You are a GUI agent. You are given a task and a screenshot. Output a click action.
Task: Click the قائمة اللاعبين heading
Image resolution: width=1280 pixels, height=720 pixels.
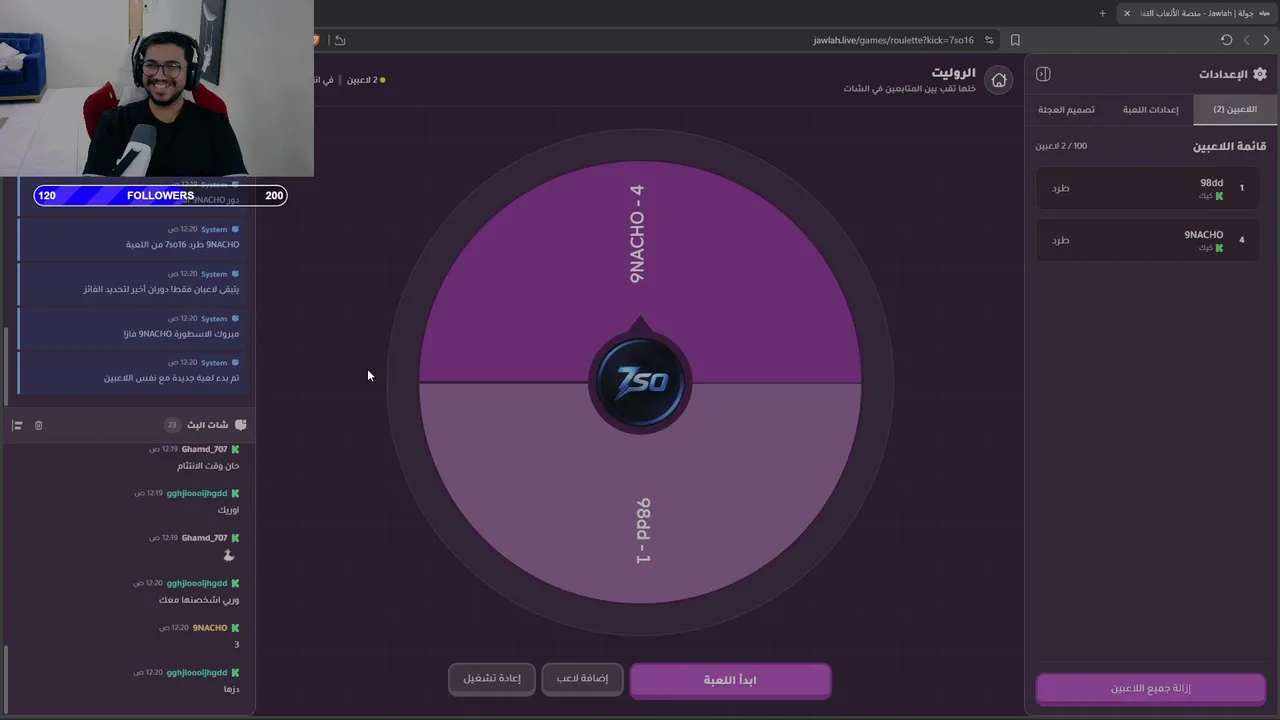tap(1229, 146)
